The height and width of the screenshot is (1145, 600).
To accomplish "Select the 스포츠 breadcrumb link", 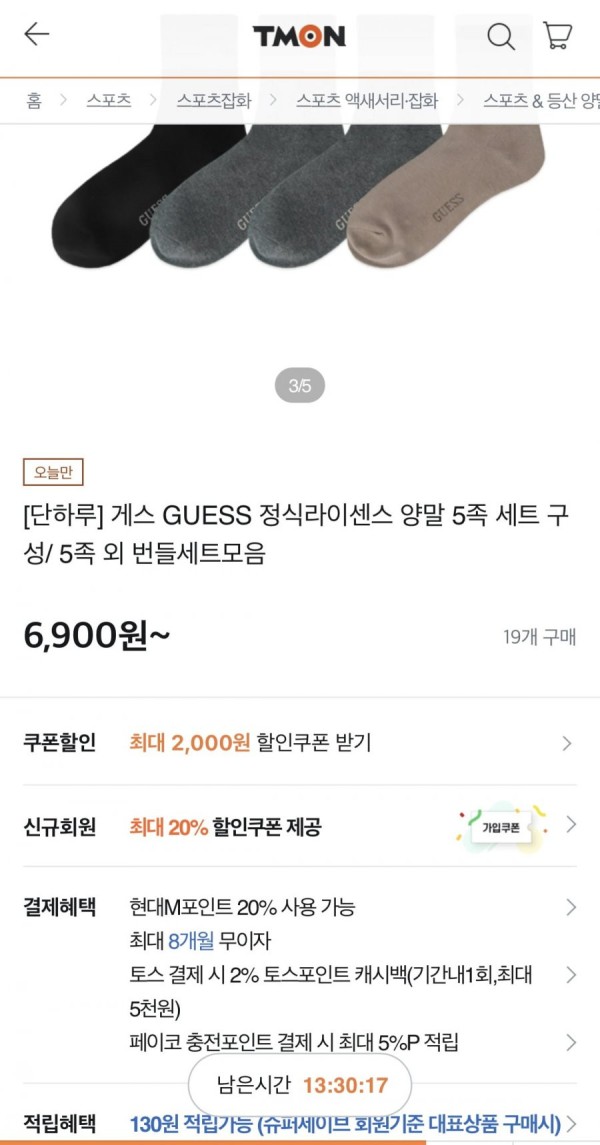I will coord(109,100).
